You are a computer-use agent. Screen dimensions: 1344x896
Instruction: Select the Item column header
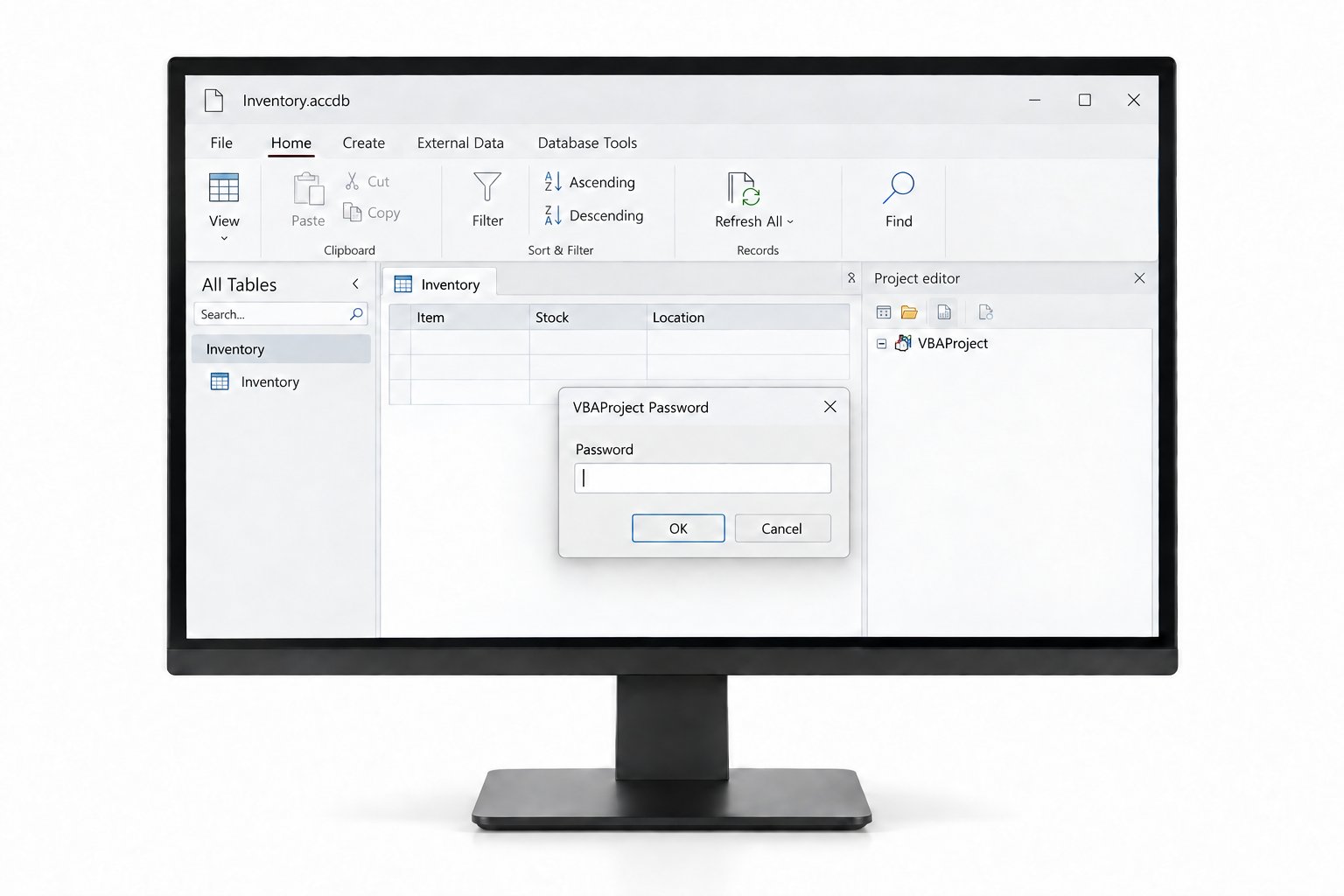coord(470,318)
